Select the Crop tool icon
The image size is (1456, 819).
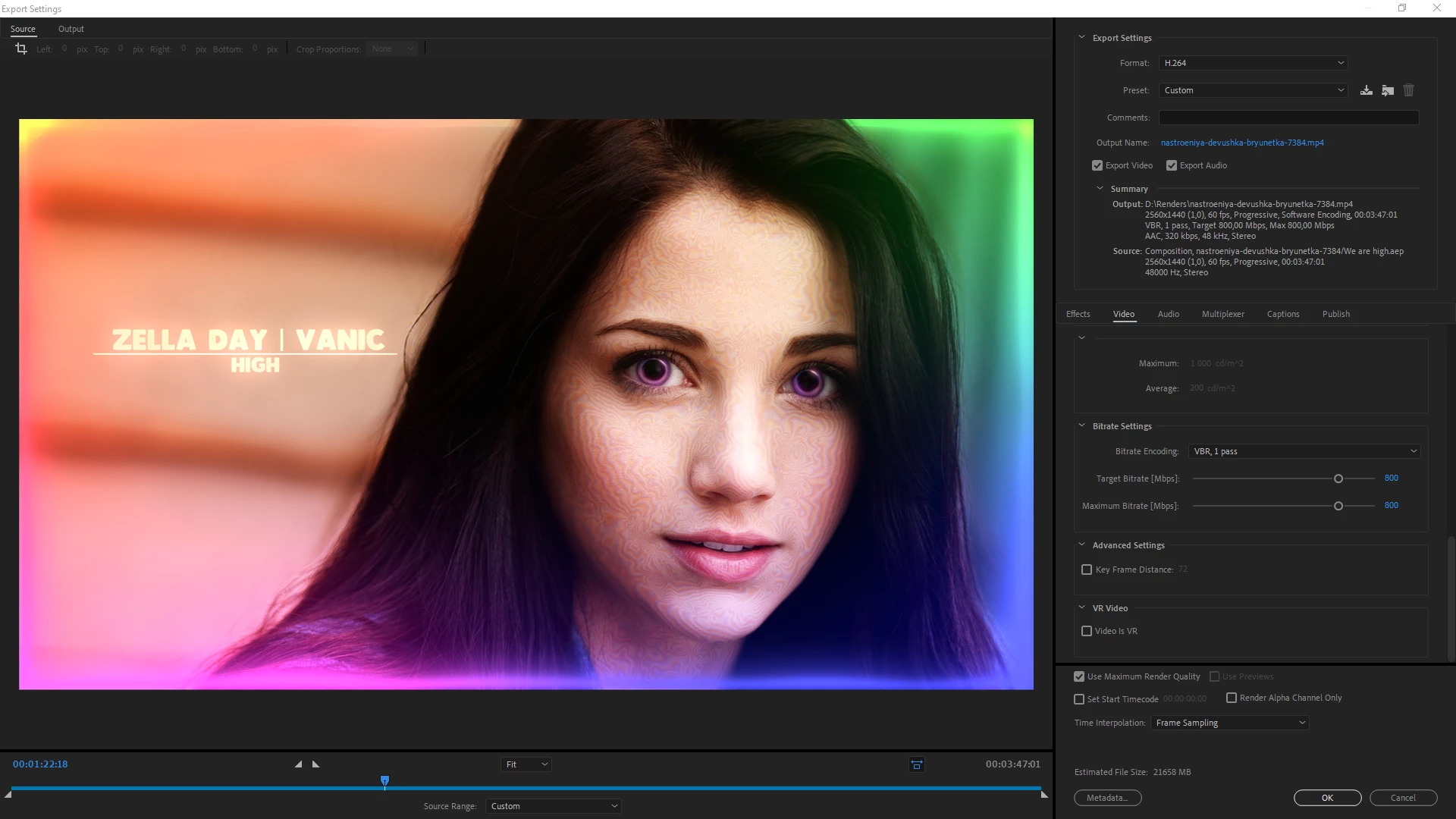21,49
